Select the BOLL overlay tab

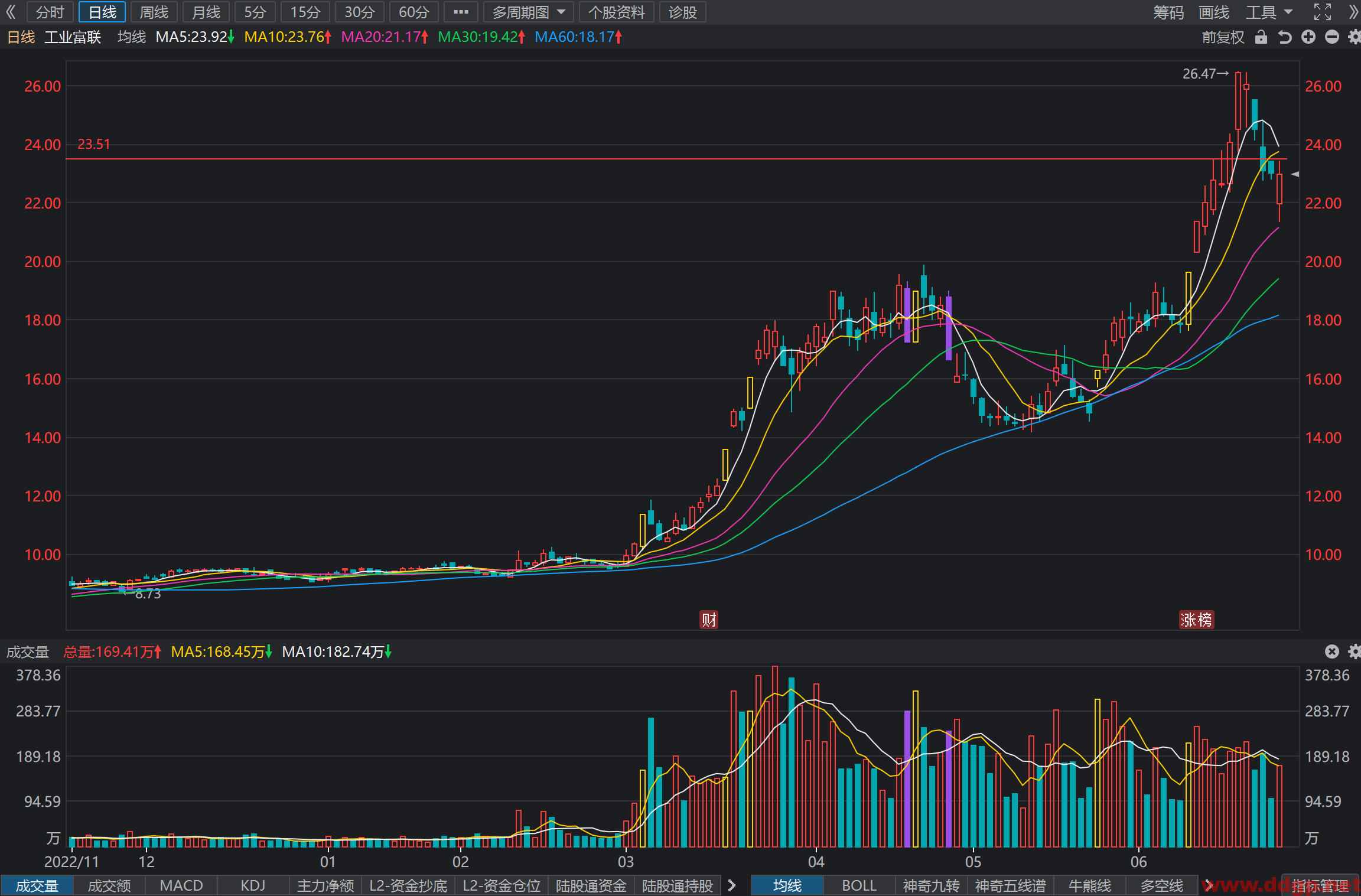tap(859, 885)
